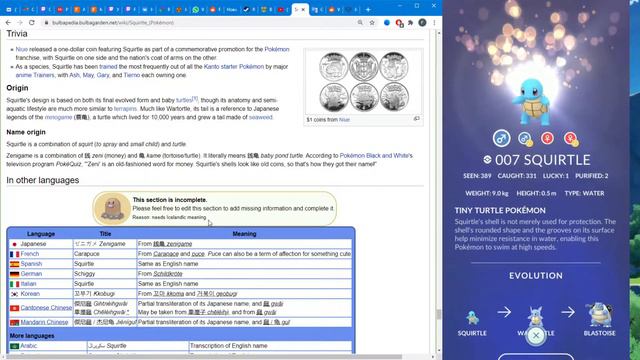Open the Chrome three-dot menu
640x360 pixels.
point(434,23)
